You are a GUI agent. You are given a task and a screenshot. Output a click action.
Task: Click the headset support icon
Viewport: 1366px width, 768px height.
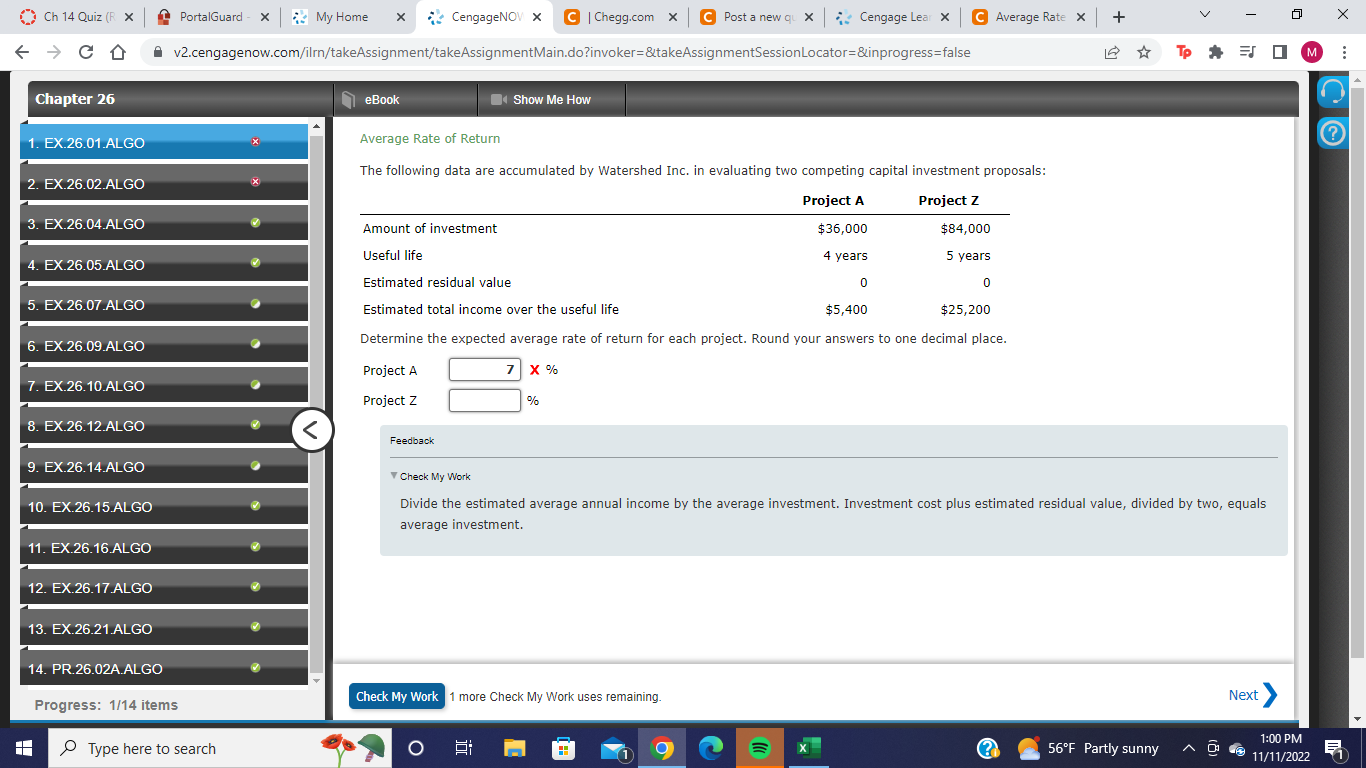tap(1332, 93)
